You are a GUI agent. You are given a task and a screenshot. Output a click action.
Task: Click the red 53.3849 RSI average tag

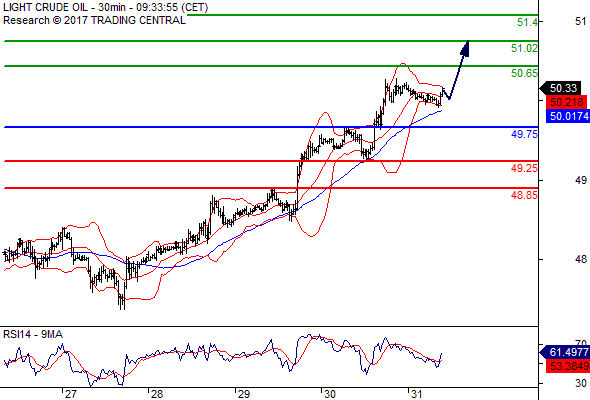(x=568, y=366)
